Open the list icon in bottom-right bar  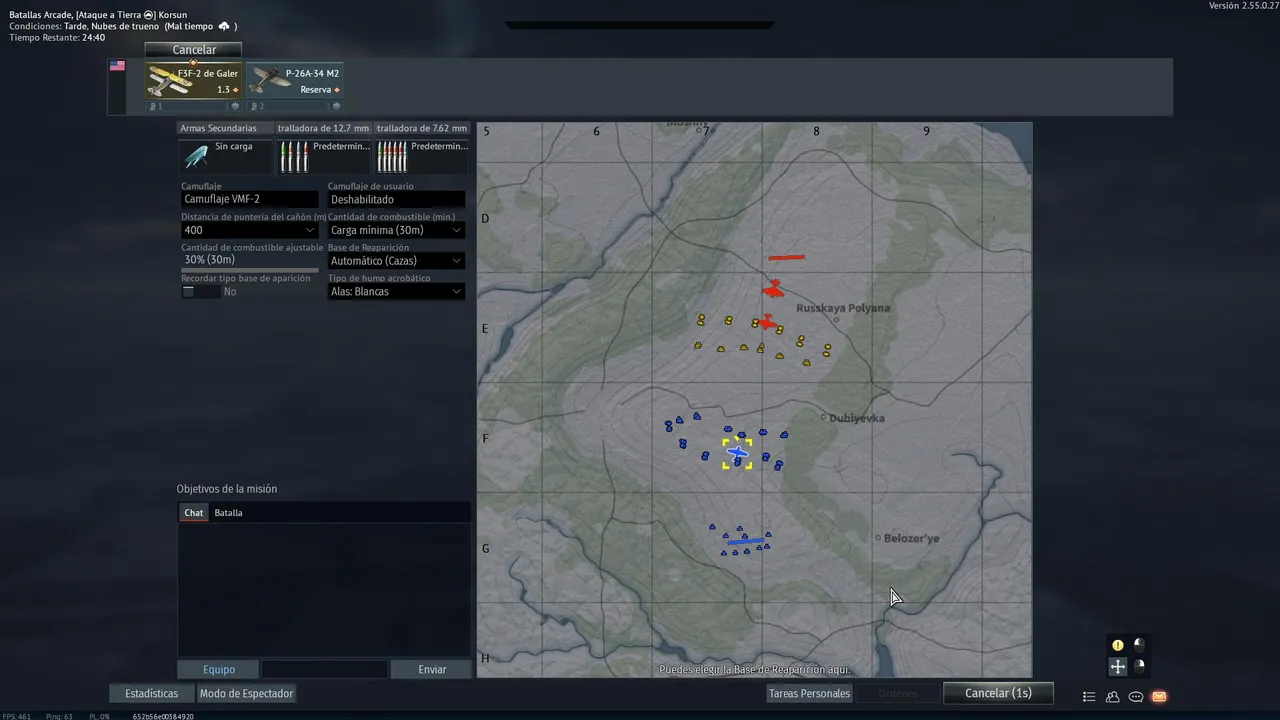click(1089, 697)
